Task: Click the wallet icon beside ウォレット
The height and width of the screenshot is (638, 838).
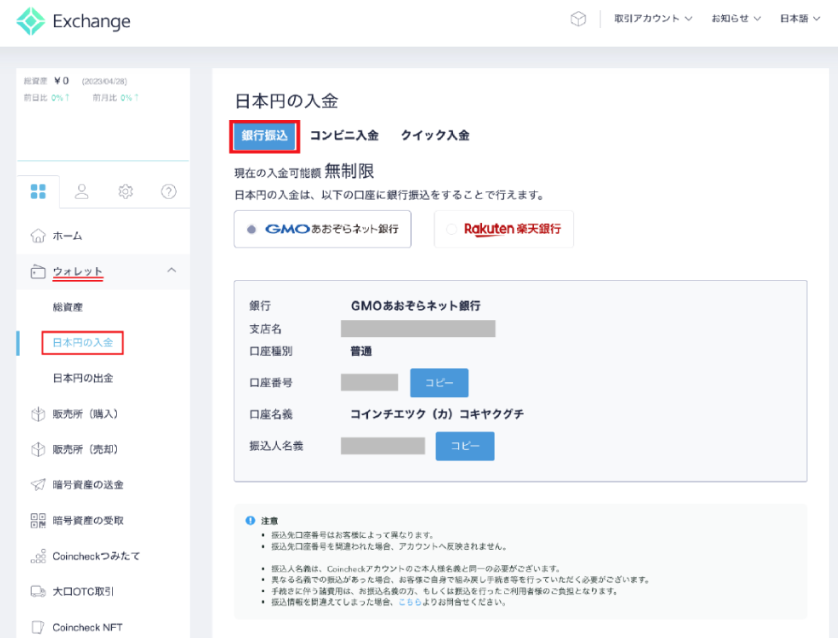Action: (38, 271)
